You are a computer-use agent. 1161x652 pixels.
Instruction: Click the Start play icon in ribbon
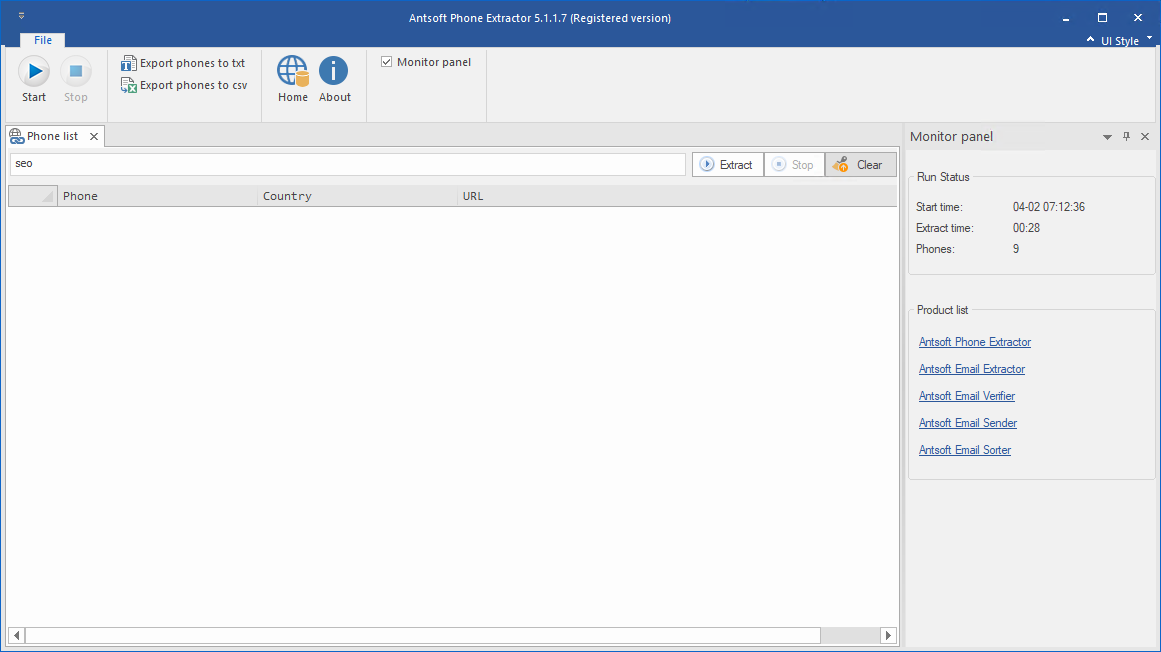pos(34,72)
